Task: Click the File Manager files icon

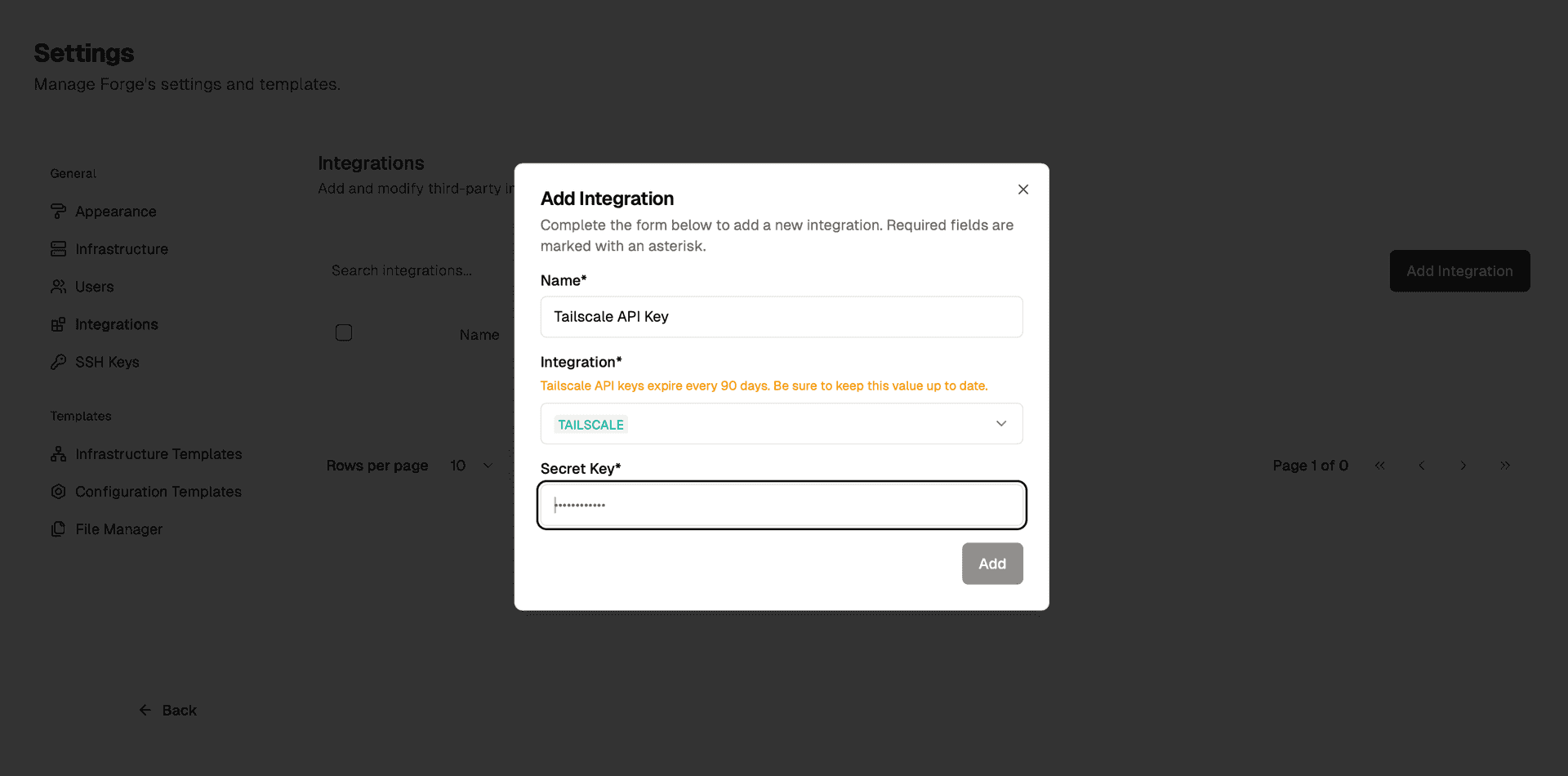Action: pyautogui.click(x=58, y=529)
